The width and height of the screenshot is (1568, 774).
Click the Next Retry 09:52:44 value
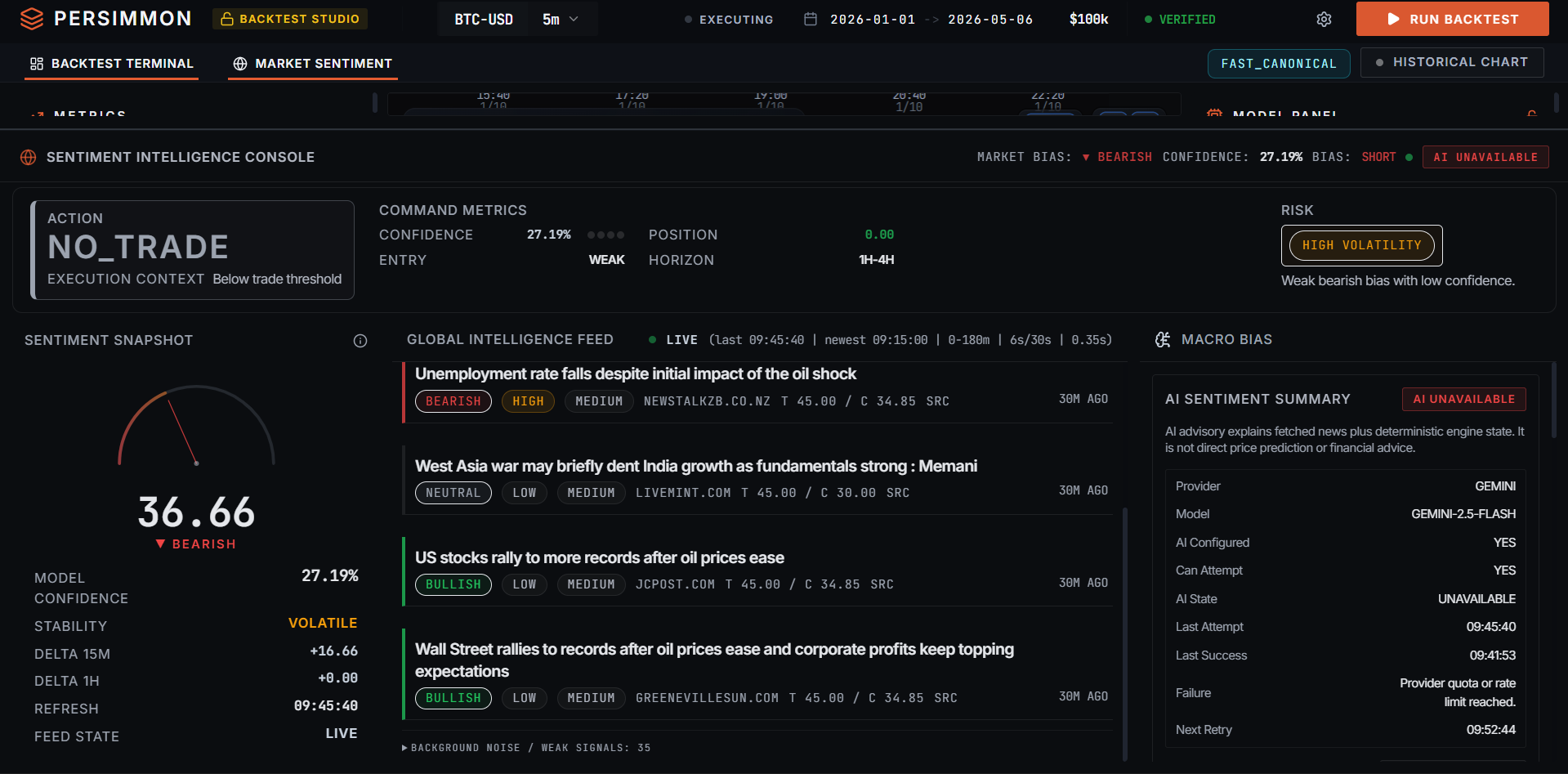tap(1491, 730)
